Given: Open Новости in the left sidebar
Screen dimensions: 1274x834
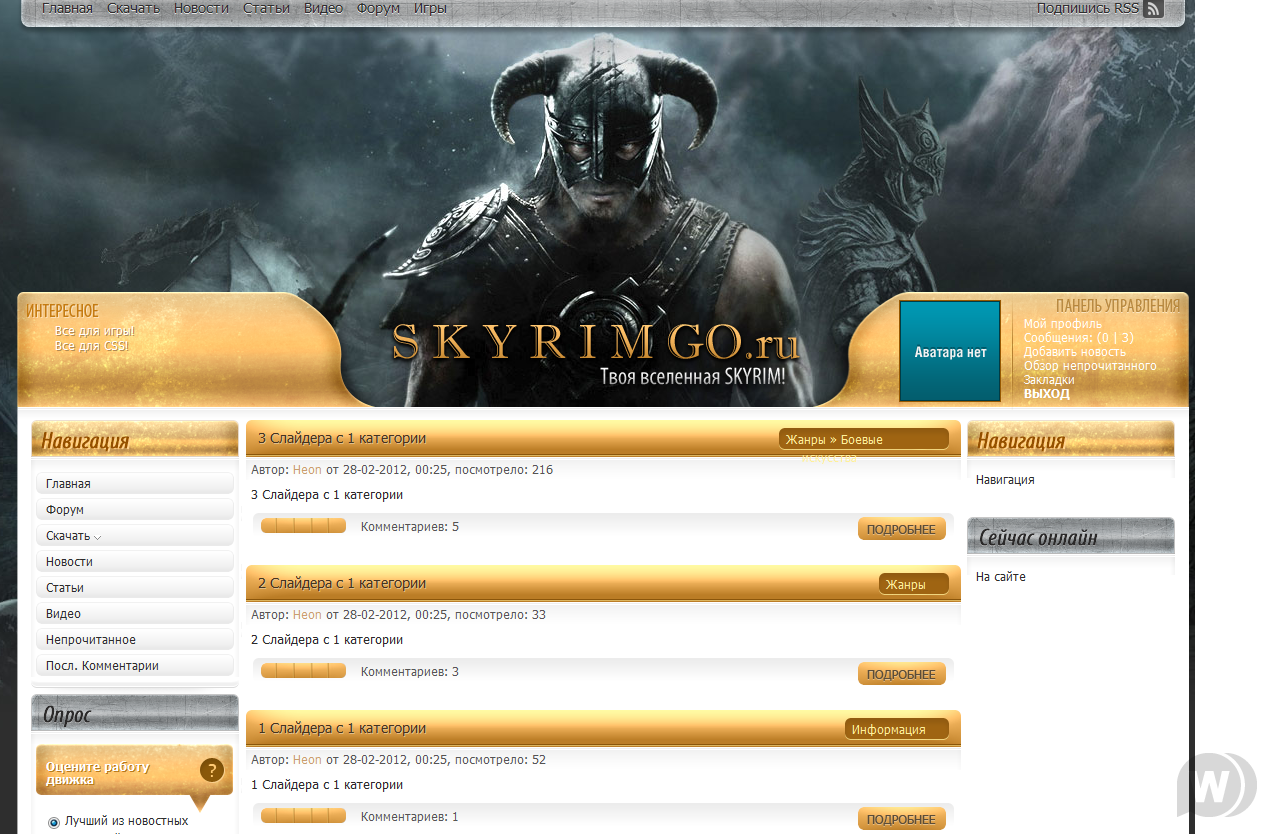Looking at the screenshot, I should (135, 562).
